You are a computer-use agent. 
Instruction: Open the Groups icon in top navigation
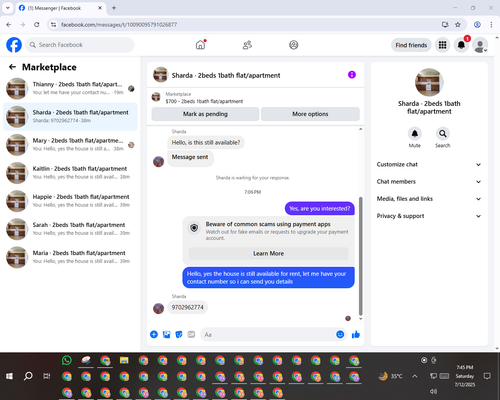(294, 45)
